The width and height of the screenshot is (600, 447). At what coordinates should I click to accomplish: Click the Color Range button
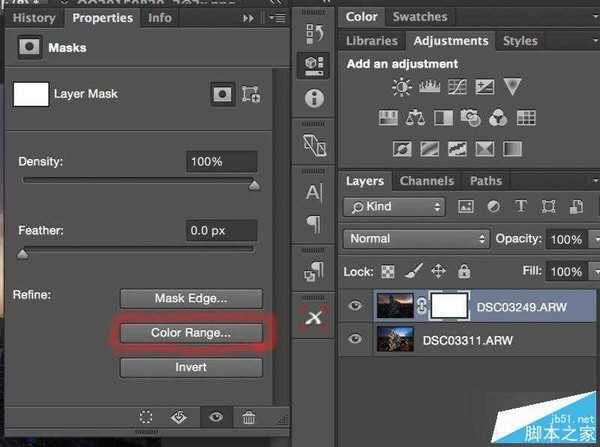click(x=191, y=332)
